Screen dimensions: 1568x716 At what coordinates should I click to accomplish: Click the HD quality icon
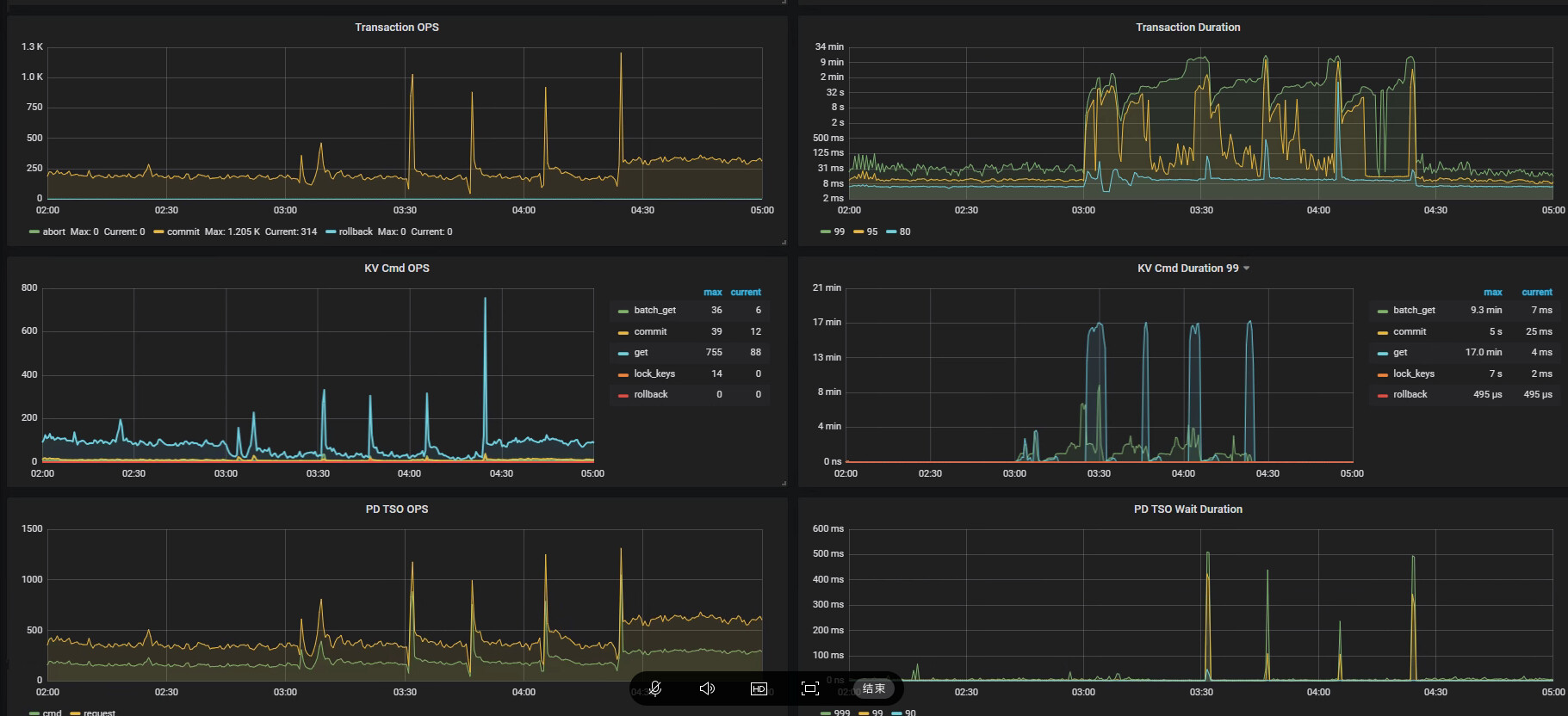tap(759, 688)
